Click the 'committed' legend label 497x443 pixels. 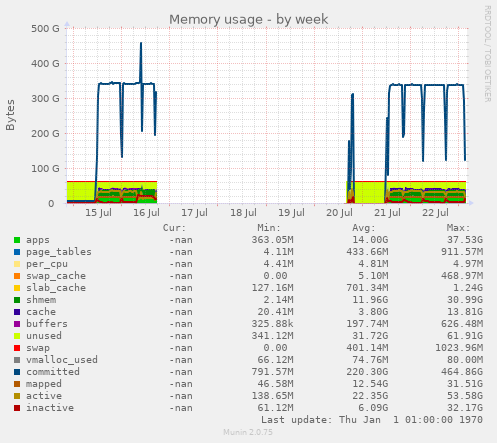(x=53, y=372)
